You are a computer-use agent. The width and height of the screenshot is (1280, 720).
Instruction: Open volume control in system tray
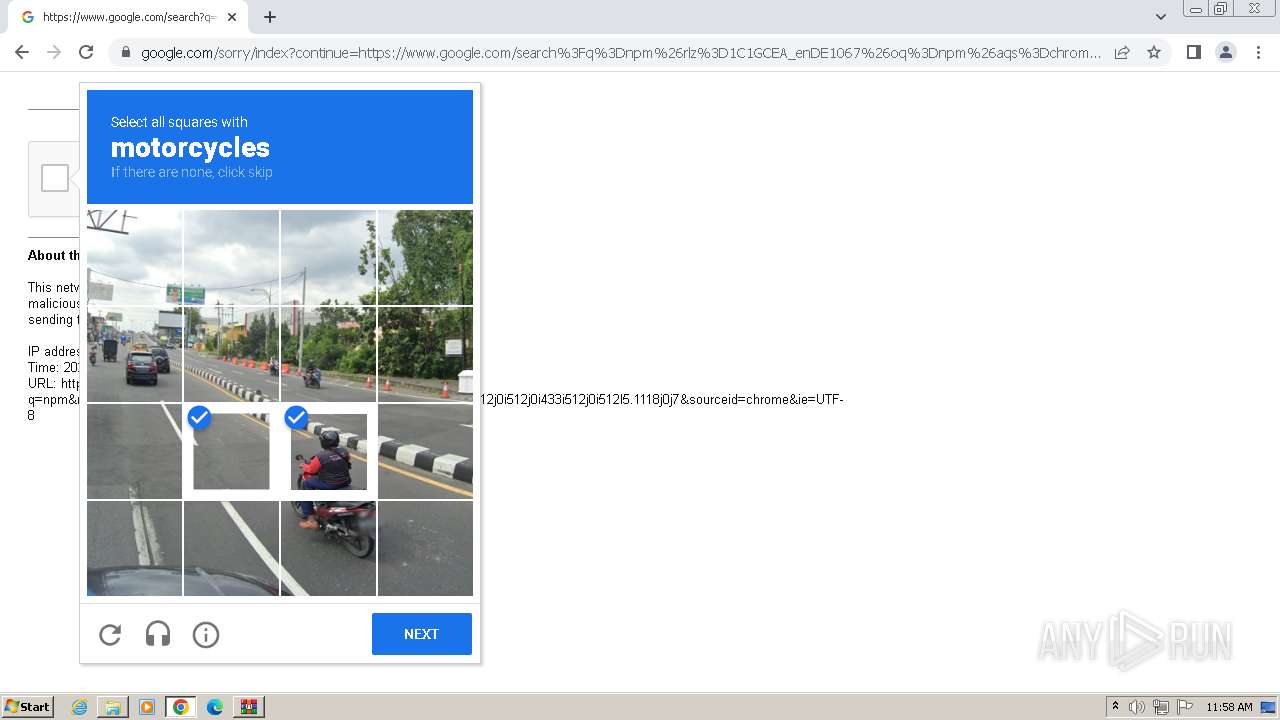1137,707
